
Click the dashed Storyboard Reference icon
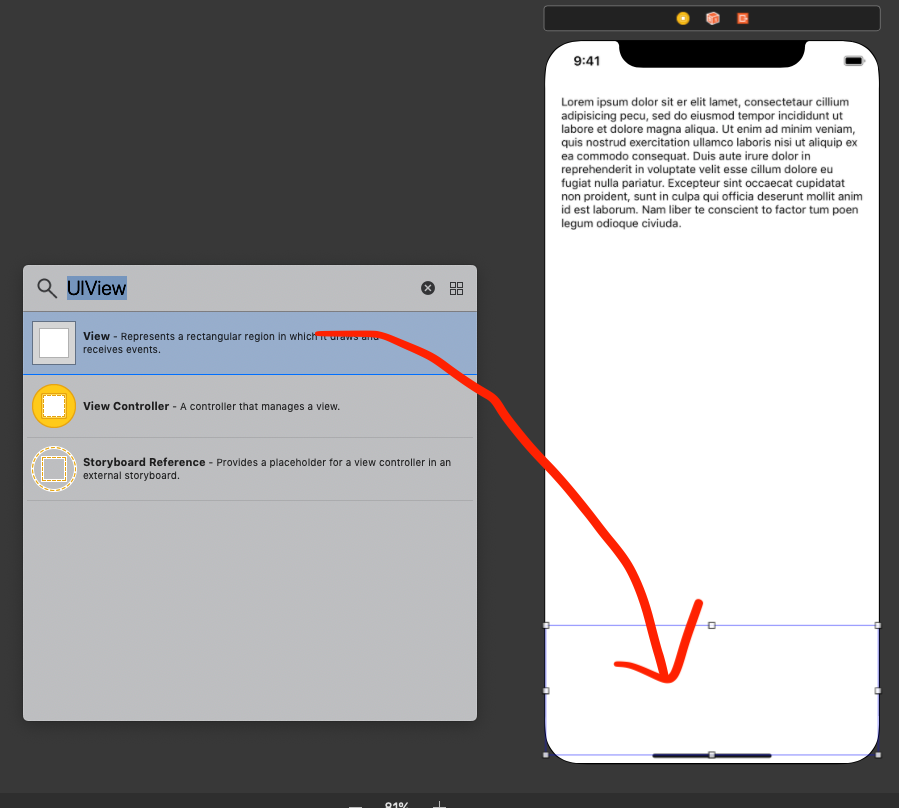coord(54,469)
